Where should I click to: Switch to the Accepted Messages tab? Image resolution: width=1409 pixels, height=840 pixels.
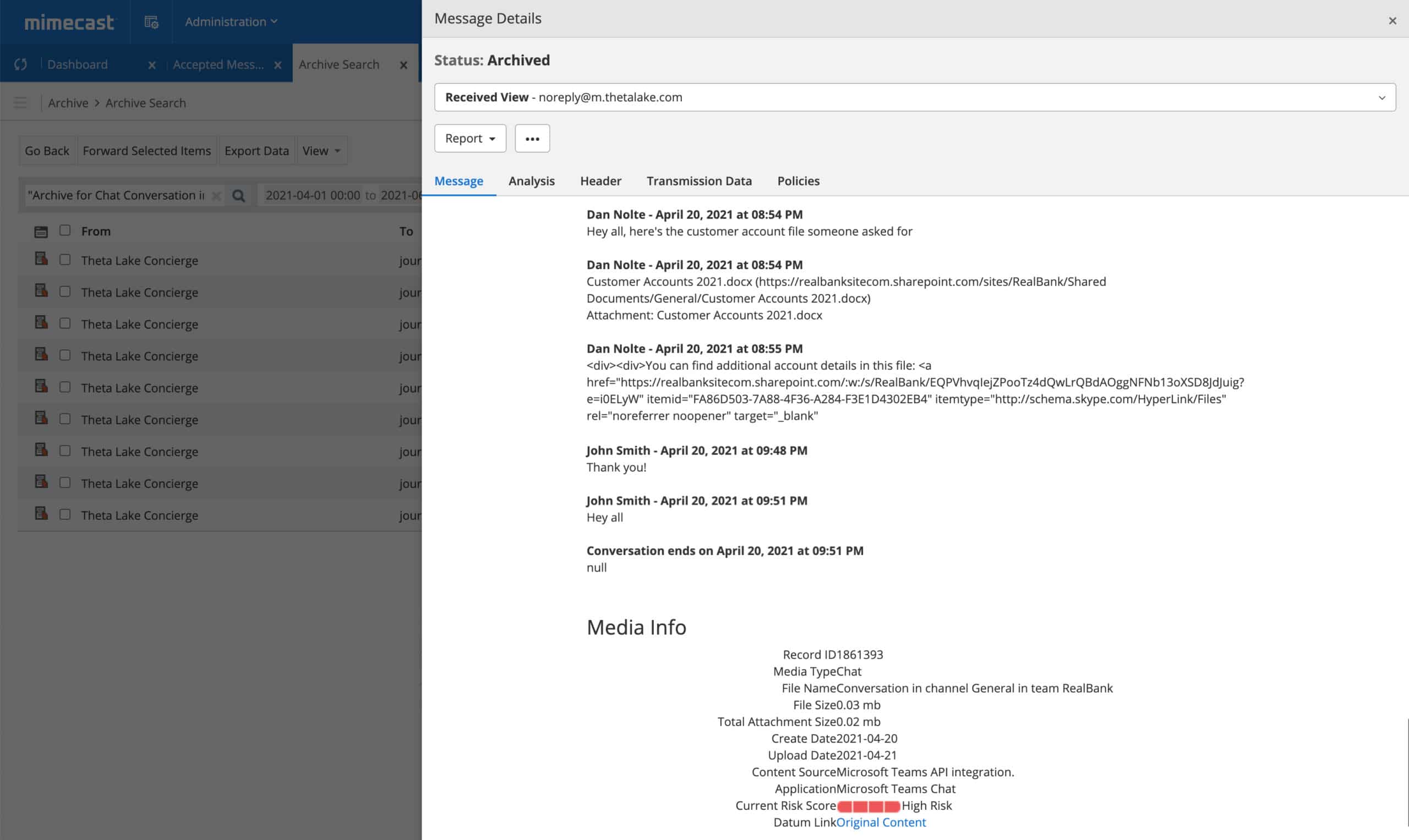218,64
